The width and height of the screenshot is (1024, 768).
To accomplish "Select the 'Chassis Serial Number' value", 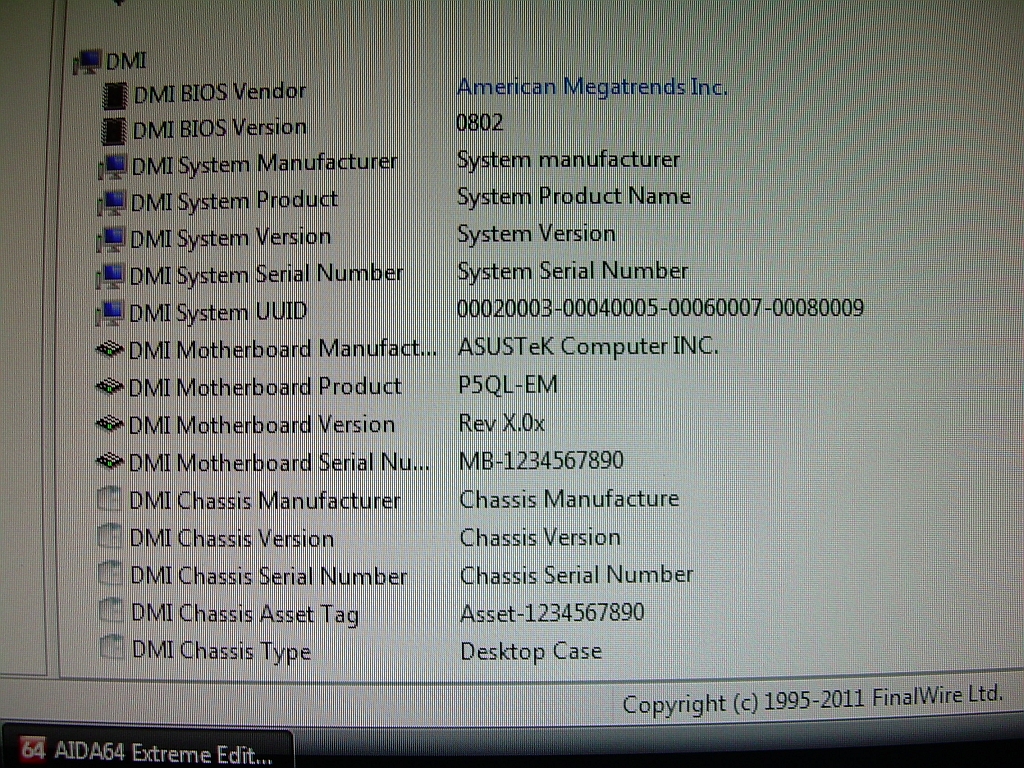I will coord(577,575).
